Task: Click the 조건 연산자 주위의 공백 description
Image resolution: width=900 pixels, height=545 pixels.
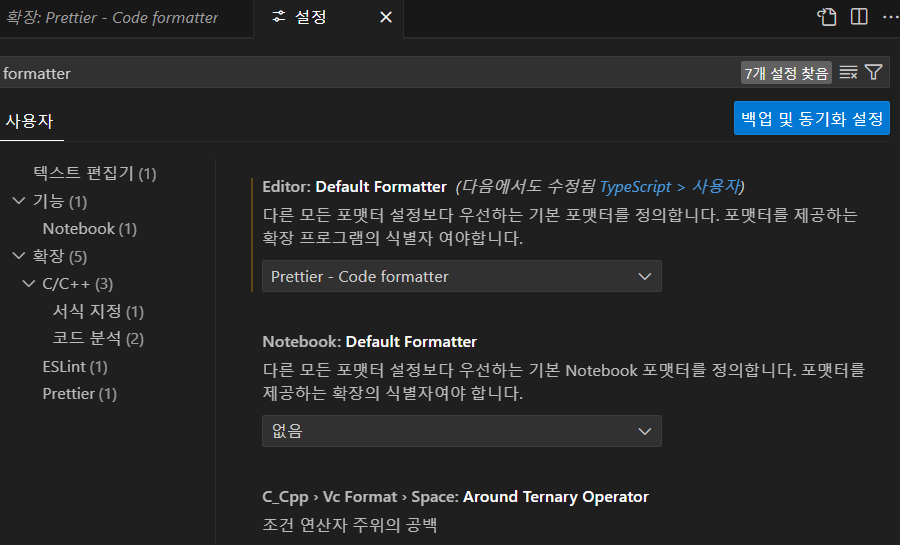Action: coord(350,524)
